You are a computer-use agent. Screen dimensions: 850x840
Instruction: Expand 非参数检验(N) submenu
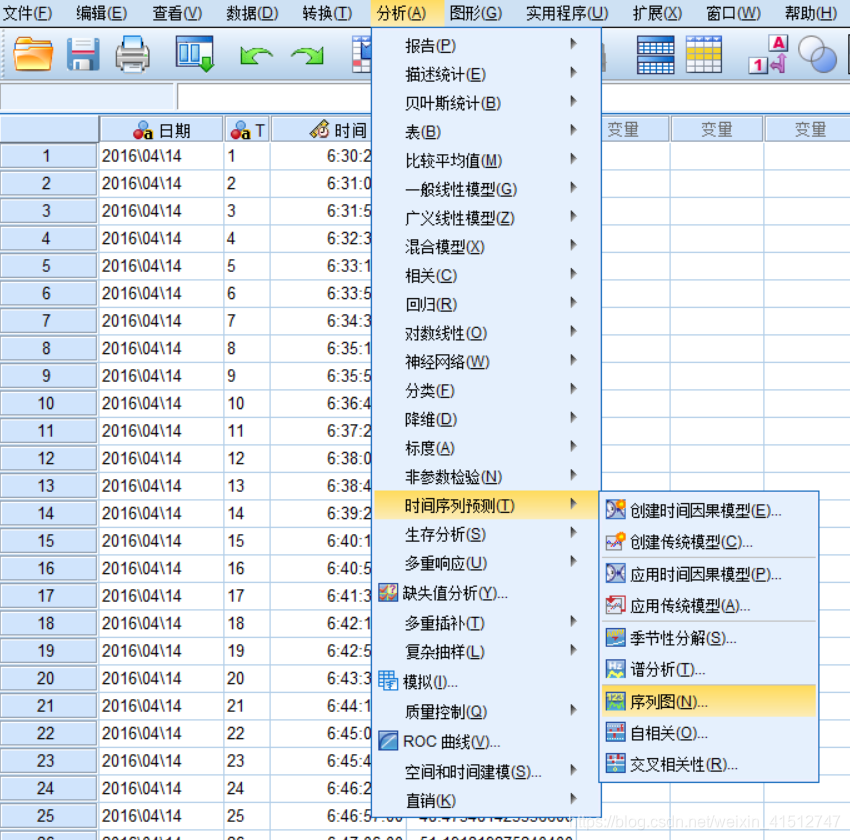coord(487,476)
